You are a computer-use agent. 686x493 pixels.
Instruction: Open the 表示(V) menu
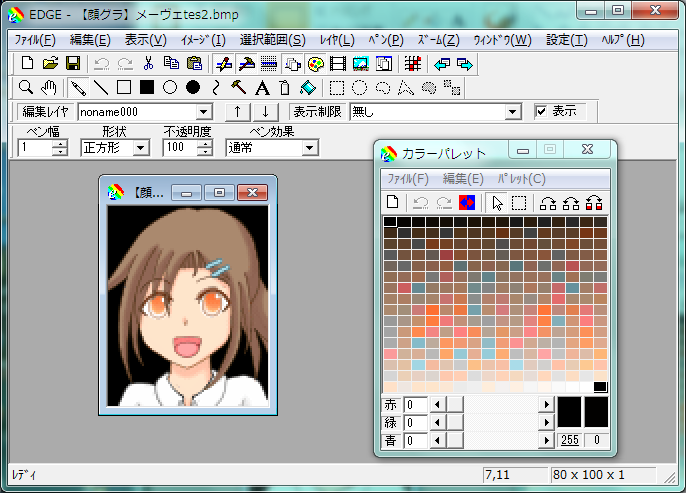point(146,40)
